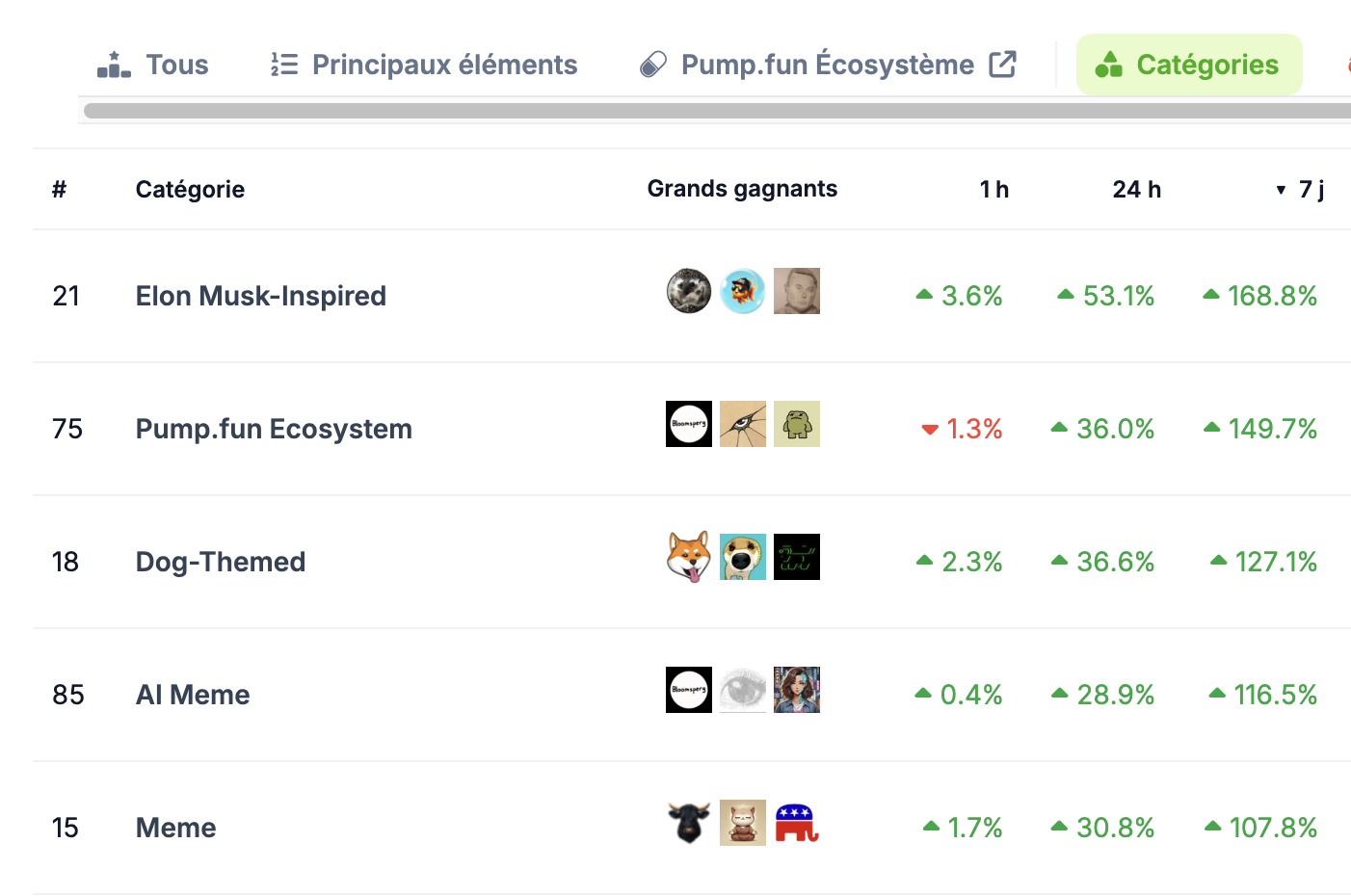Viewport: 1351px width, 896px height.
Task: Click the Grands gagnants column header
Action: click(742, 189)
